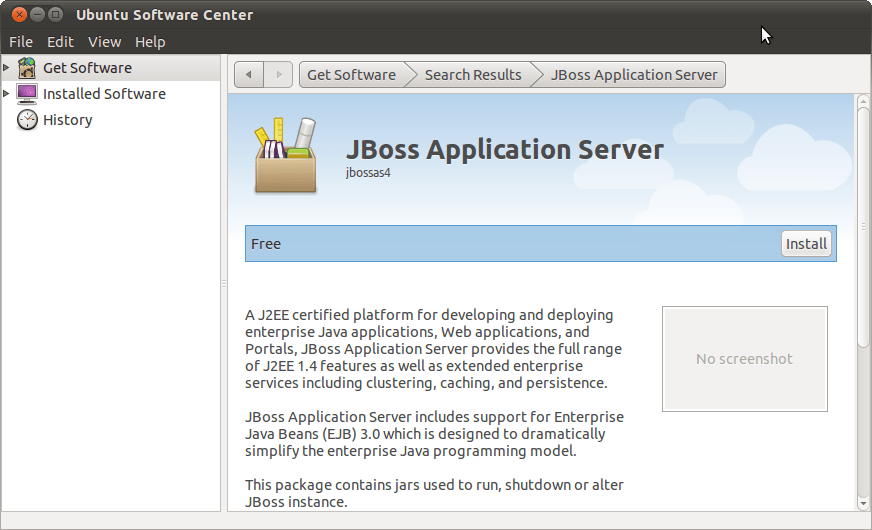Viewport: 872px width, 530px height.
Task: Click the Installed Software monitor icon
Action: click(x=27, y=94)
